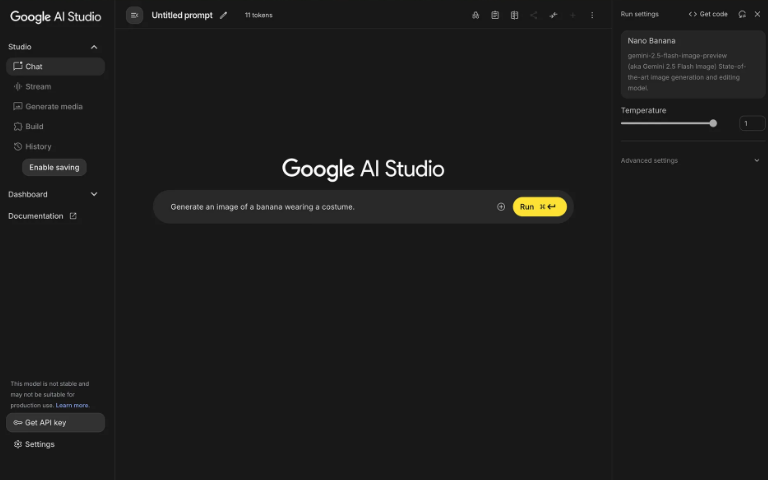The image size is (768, 480).
Task: Click the yellow Run button
Action: [540, 207]
